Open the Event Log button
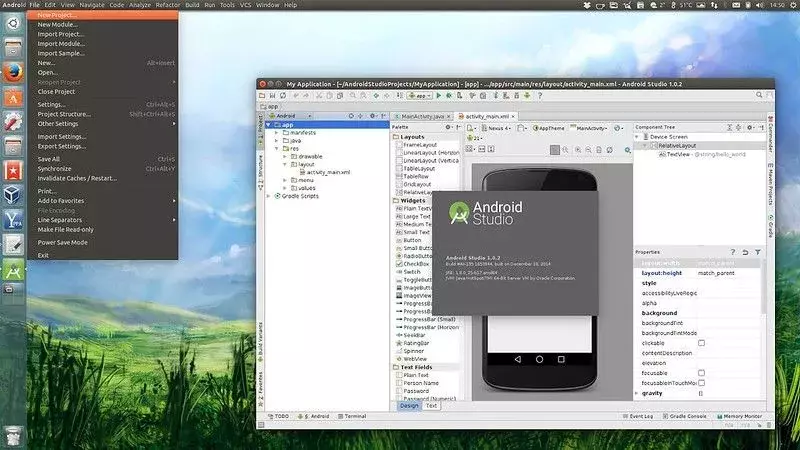This screenshot has width=800, height=450. coord(638,416)
